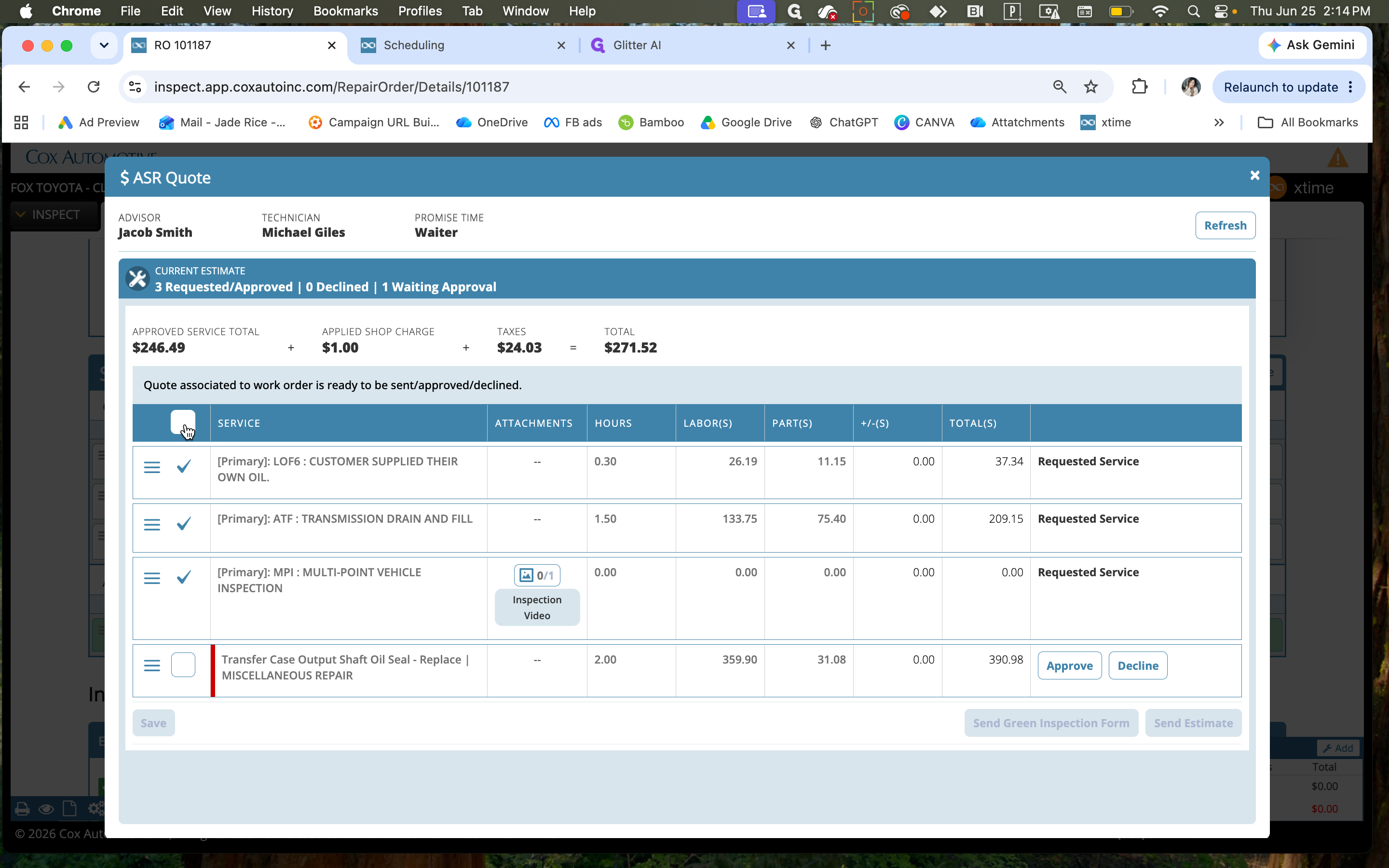Screen dimensions: 1389x868
Task: Open new tab with plus icon
Action: pyautogui.click(x=825, y=45)
